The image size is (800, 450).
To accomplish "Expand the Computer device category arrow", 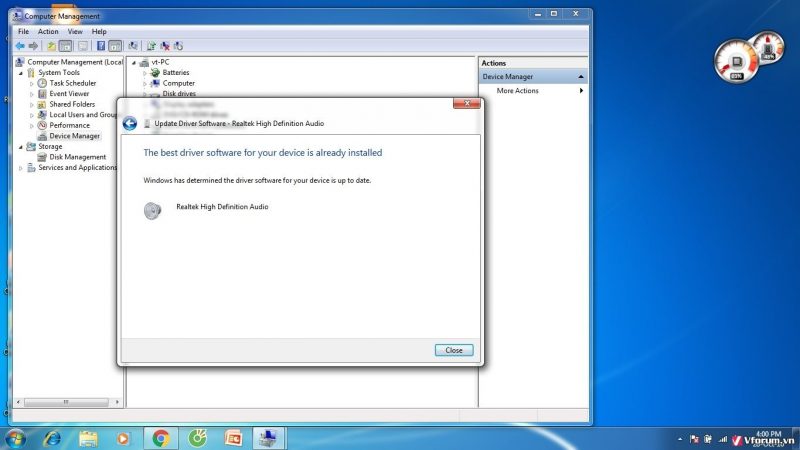I will click(x=145, y=84).
